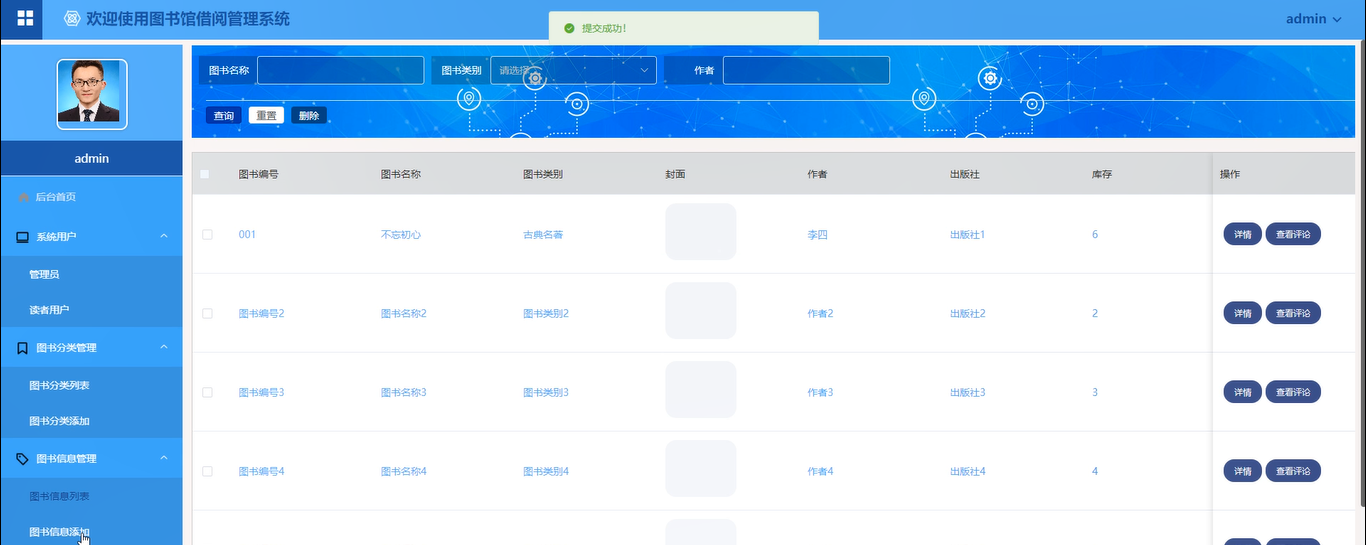
Task: Click the monitor icon beside 系统用户
Action: pos(23,237)
